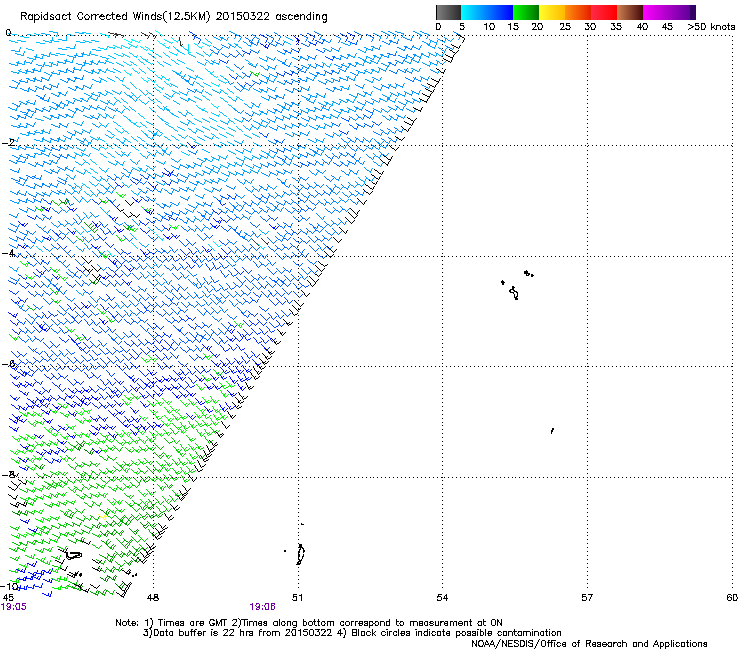Click latitude label '-6' on left axis

[x=8, y=364]
